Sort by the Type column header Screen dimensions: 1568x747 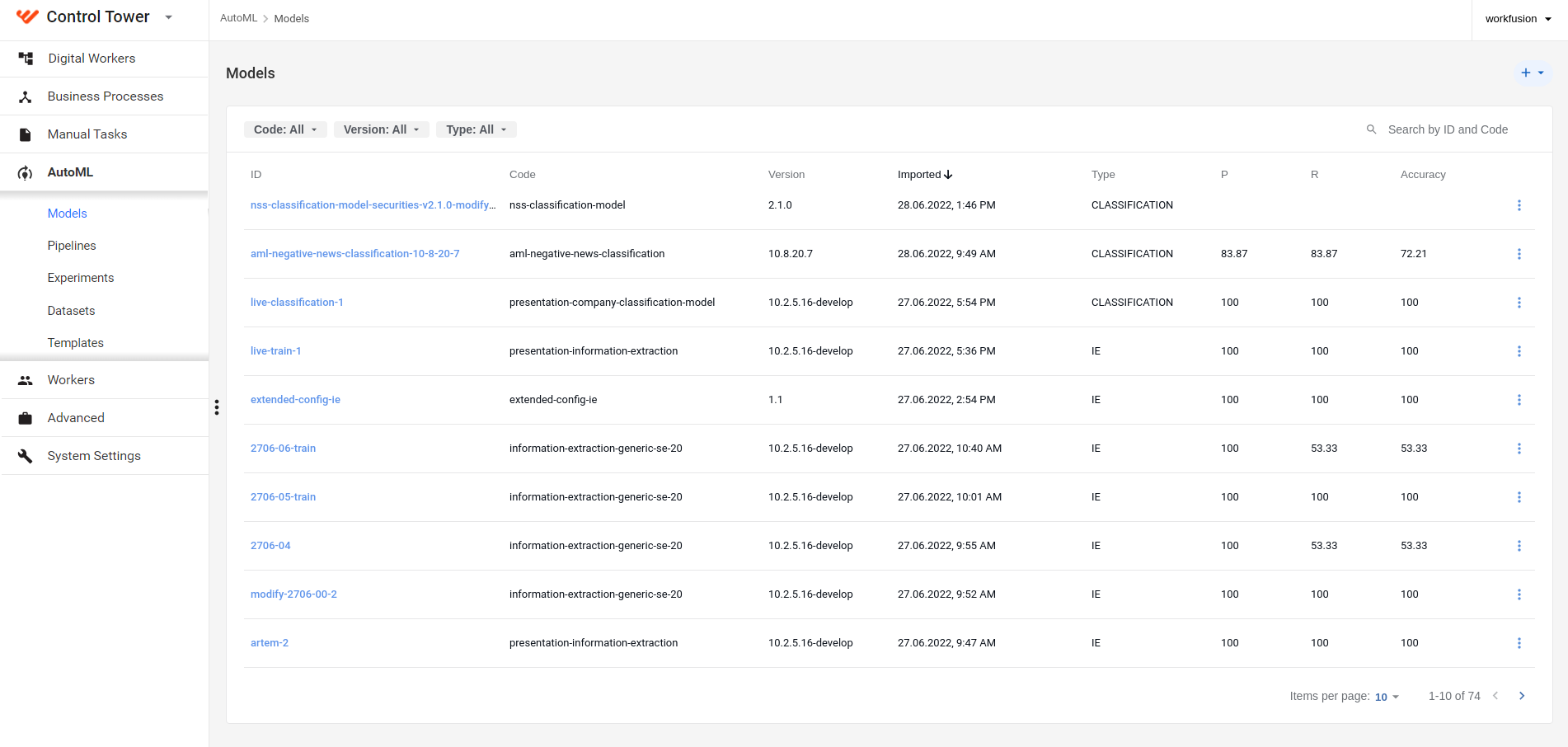point(1103,175)
